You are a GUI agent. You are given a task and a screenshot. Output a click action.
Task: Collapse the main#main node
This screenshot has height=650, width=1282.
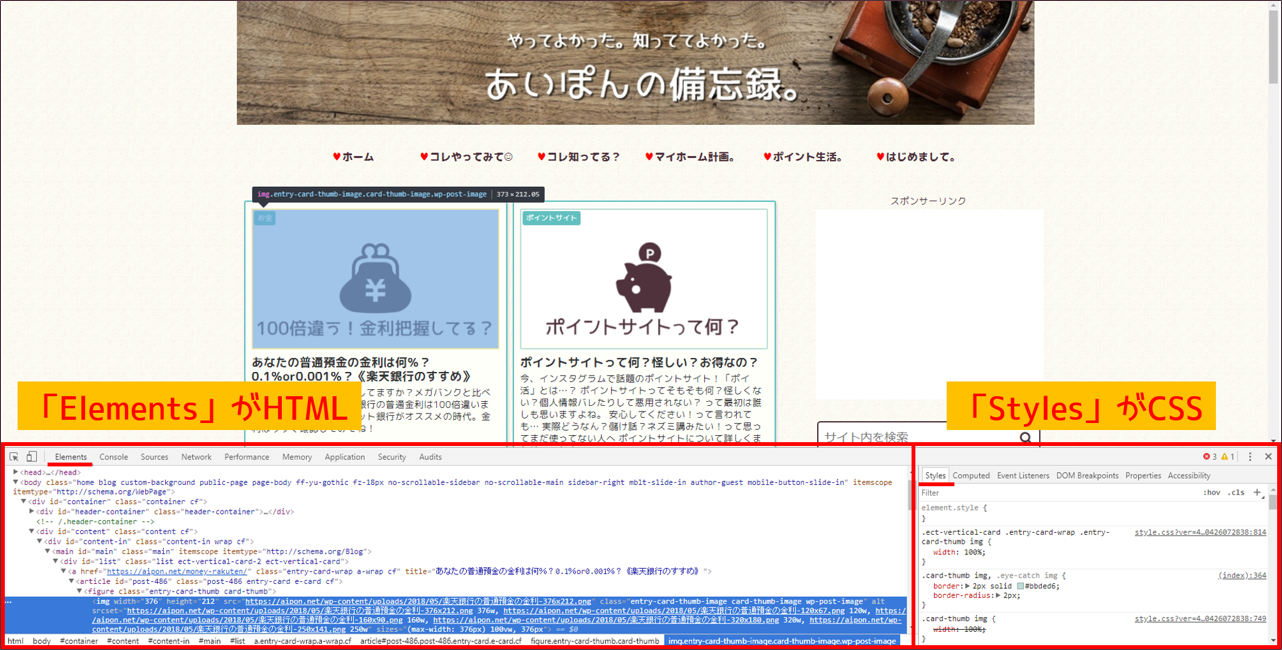(x=47, y=551)
